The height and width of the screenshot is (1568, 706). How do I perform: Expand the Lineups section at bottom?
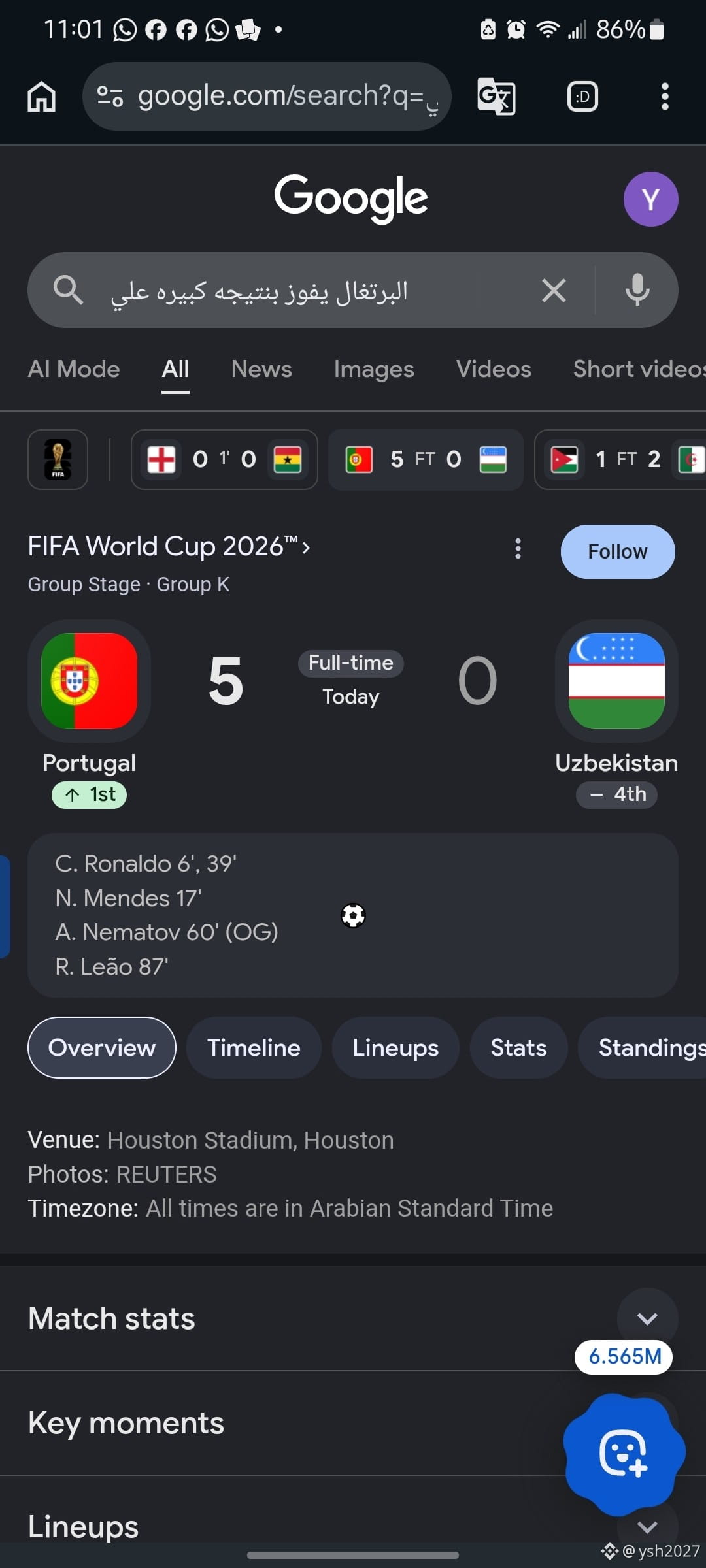[647, 1527]
